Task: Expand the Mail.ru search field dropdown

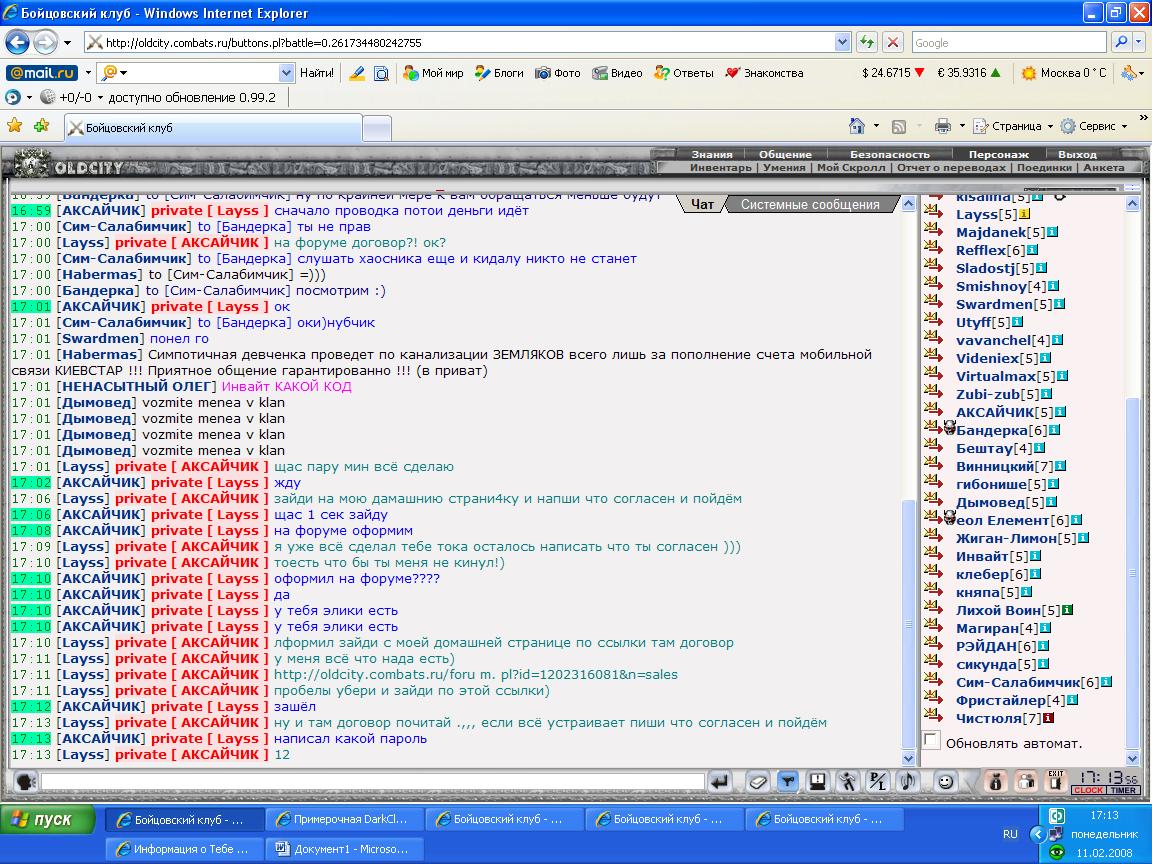Action: (x=287, y=73)
